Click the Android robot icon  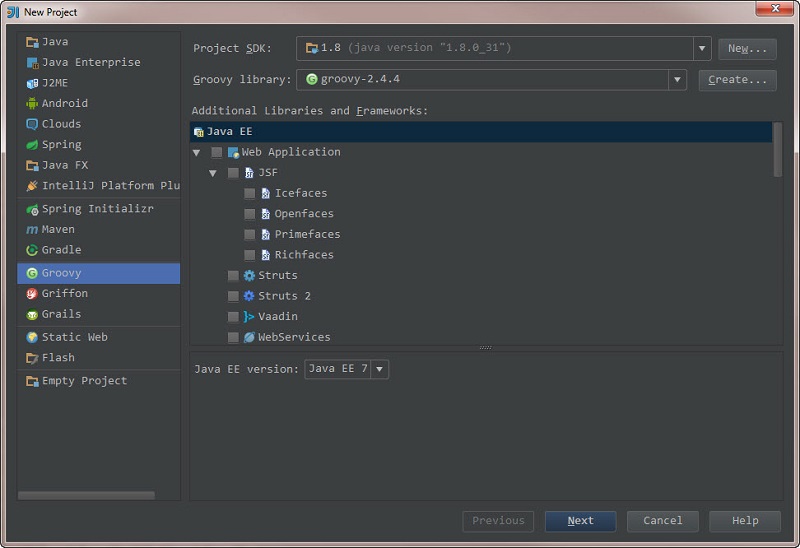32,104
